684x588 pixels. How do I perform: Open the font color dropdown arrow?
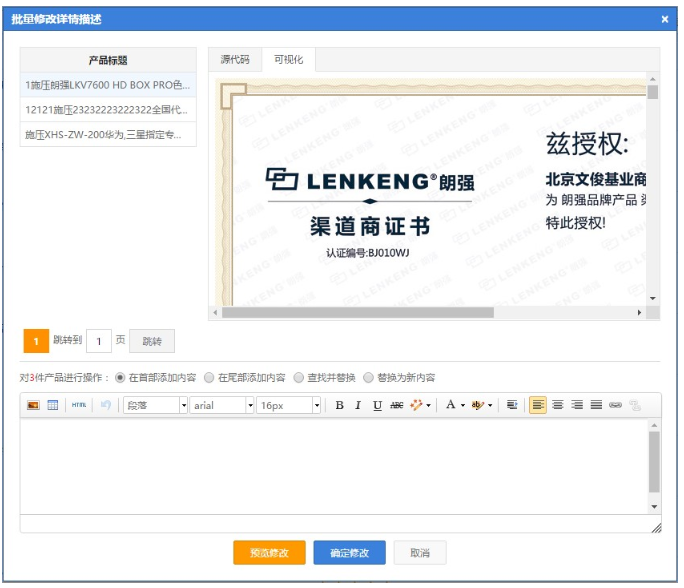[463, 406]
